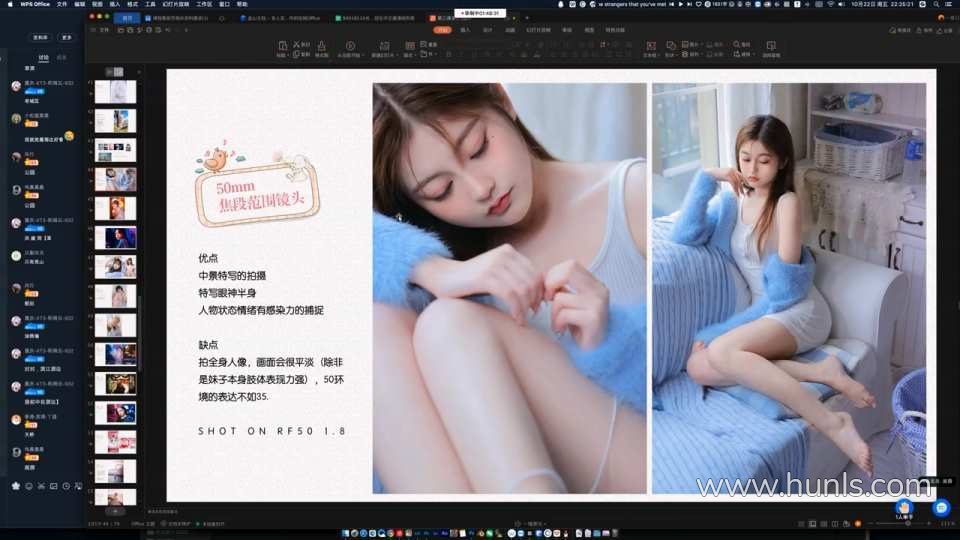The image size is (960, 540).
Task: Click the Wi-Fi icon in the macOS menu bar
Action: click(x=831, y=4)
